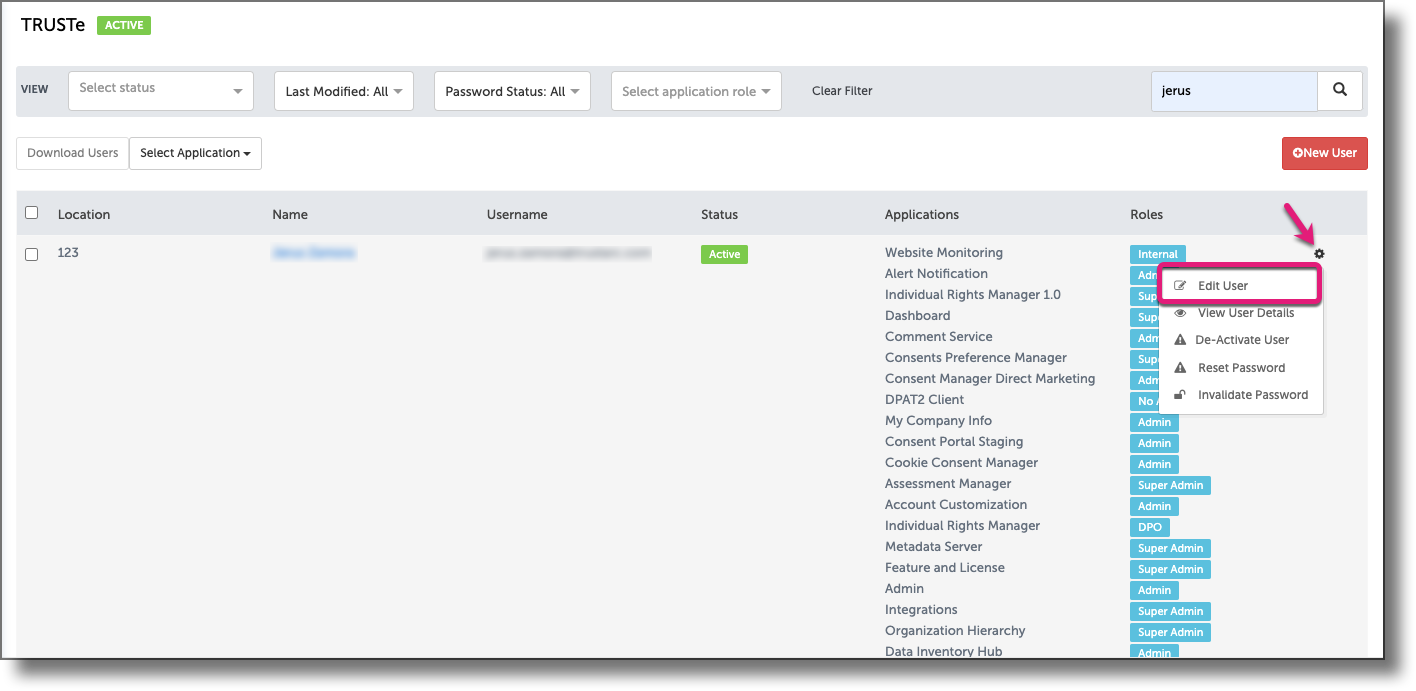The image size is (1416, 691).
Task: Click the green Active status badge in the row
Action: (x=724, y=254)
